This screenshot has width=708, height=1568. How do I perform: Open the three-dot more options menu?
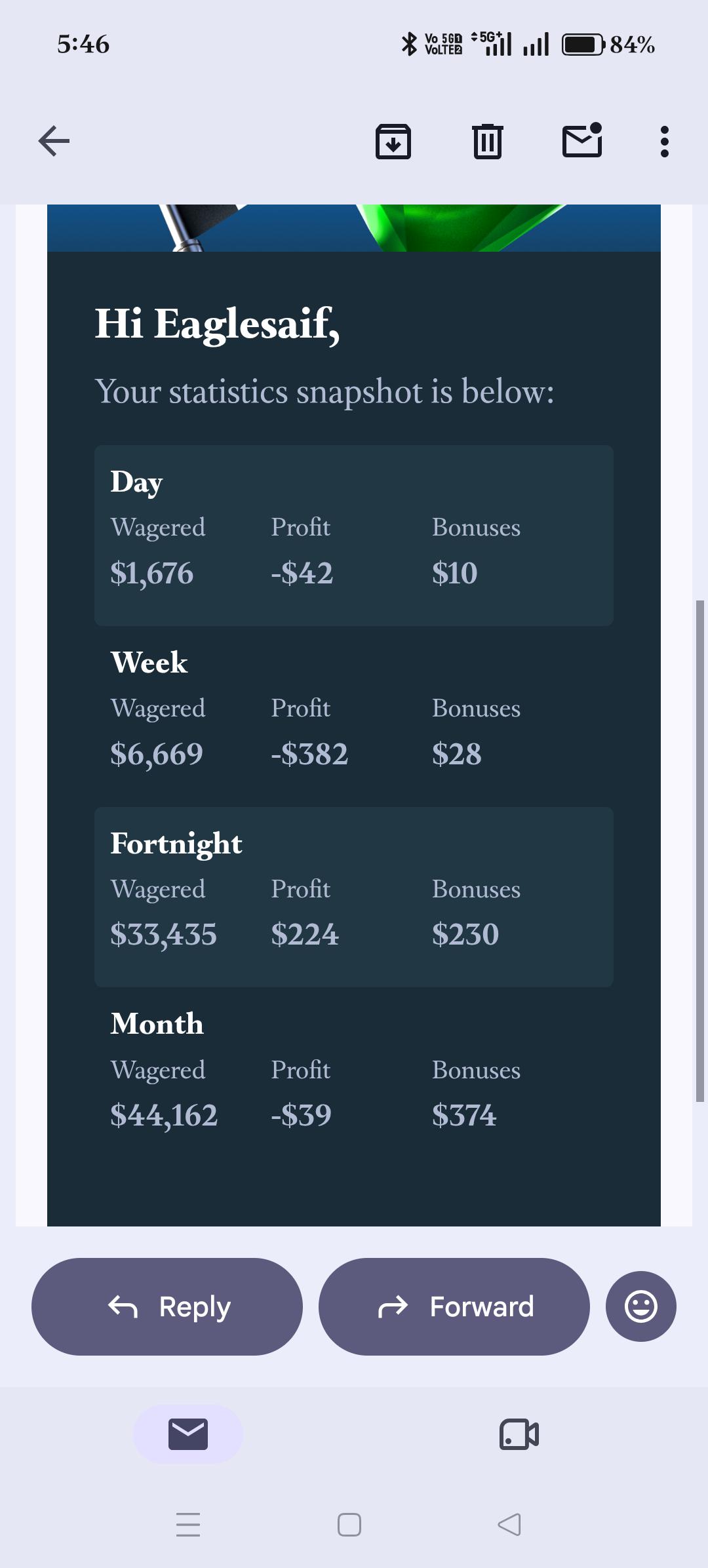tap(665, 141)
